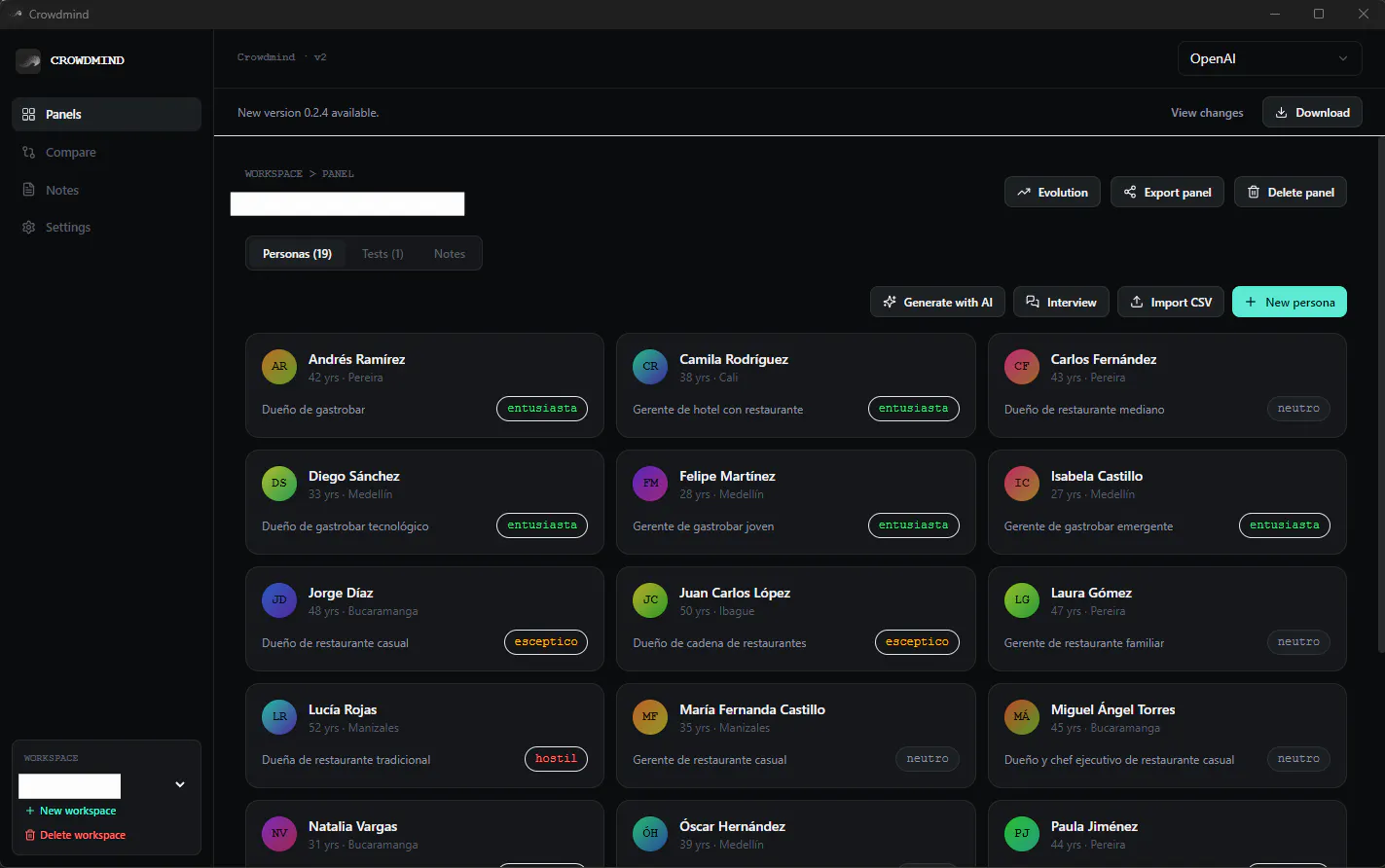Viewport: 1385px width, 868px height.
Task: Click Andrés Ramírez AR avatar
Action: (x=279, y=367)
